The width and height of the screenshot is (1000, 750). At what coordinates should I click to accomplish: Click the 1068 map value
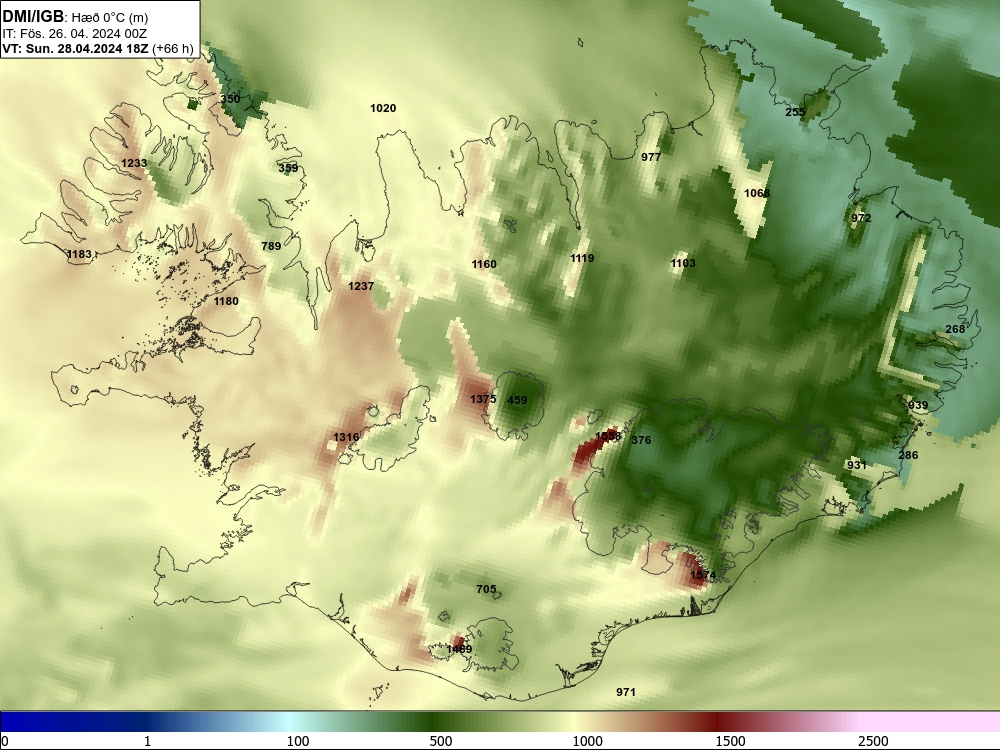pos(757,193)
